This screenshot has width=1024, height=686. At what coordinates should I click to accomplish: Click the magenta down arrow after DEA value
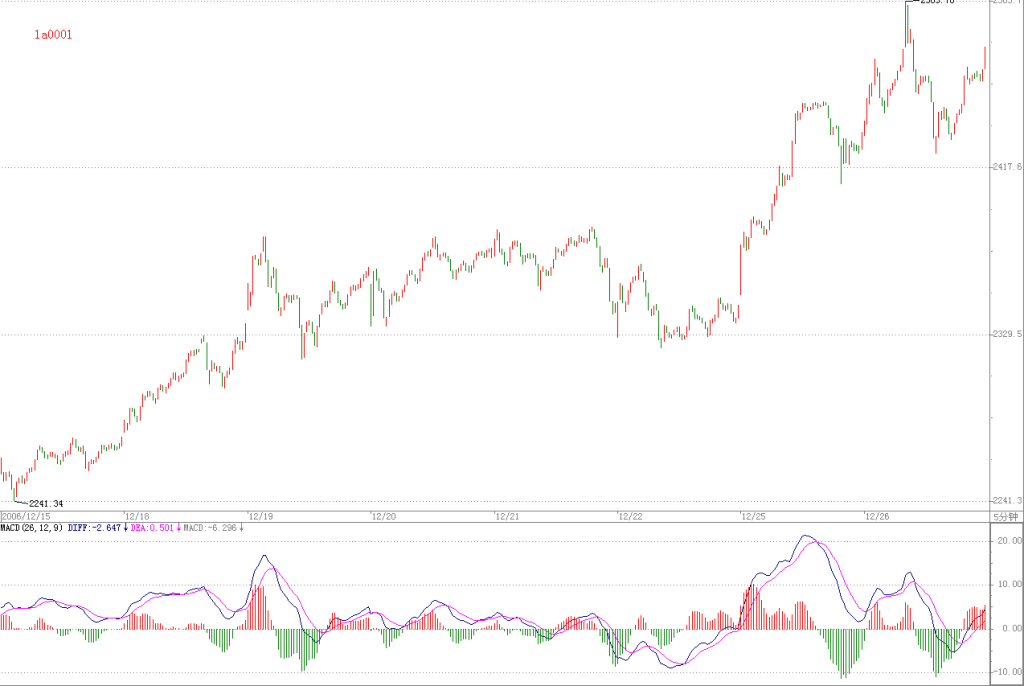pos(179,527)
